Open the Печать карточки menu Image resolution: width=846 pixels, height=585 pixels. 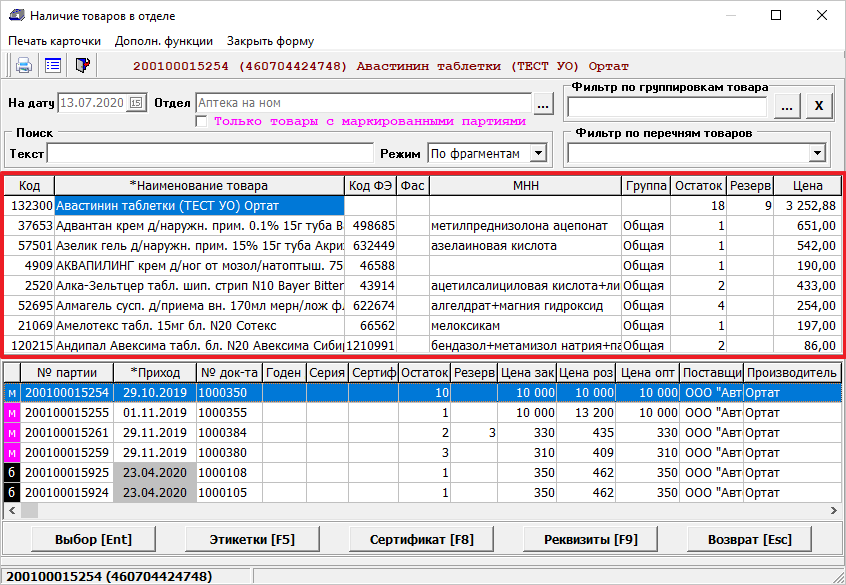(54, 41)
